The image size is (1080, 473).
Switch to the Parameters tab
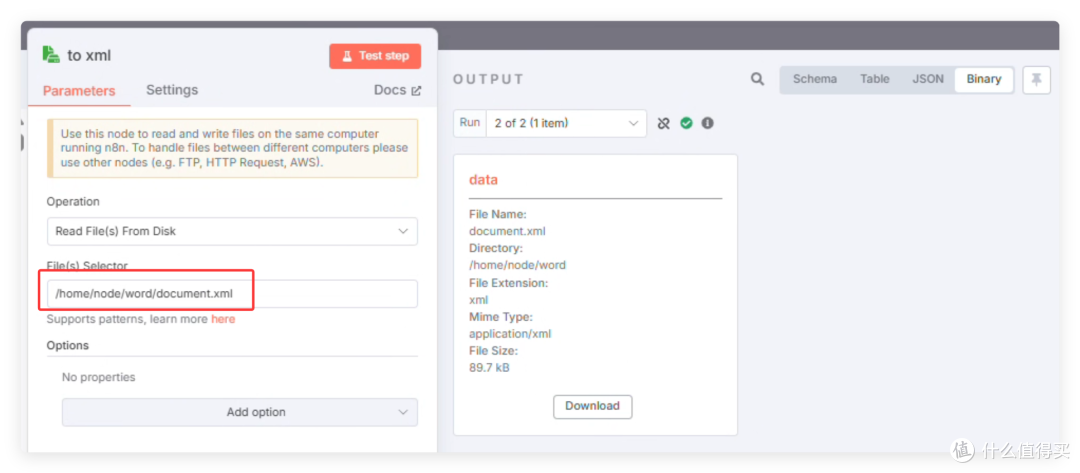tap(79, 91)
